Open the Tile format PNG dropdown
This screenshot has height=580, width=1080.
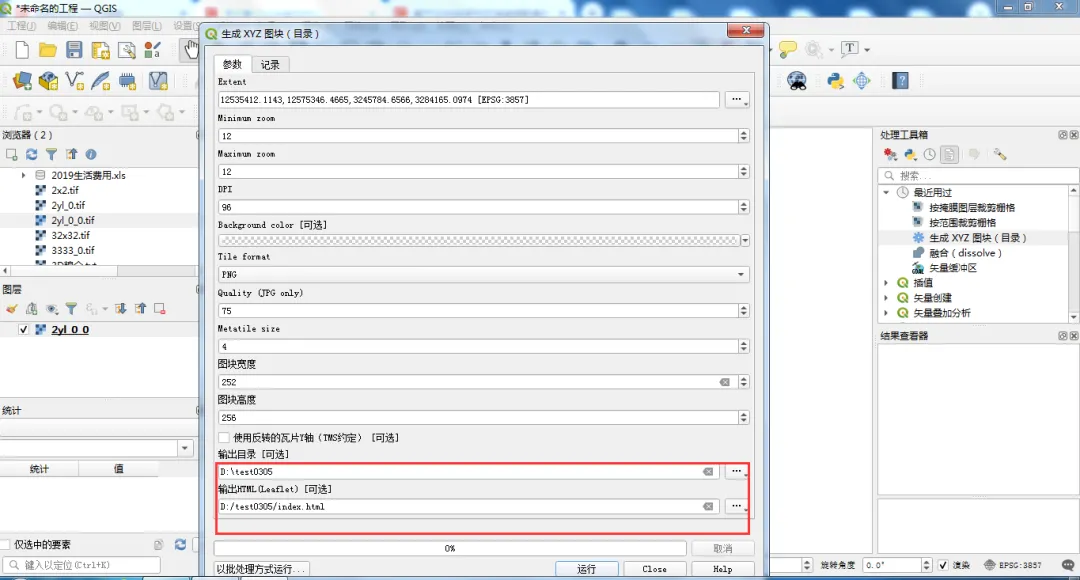tap(483, 274)
